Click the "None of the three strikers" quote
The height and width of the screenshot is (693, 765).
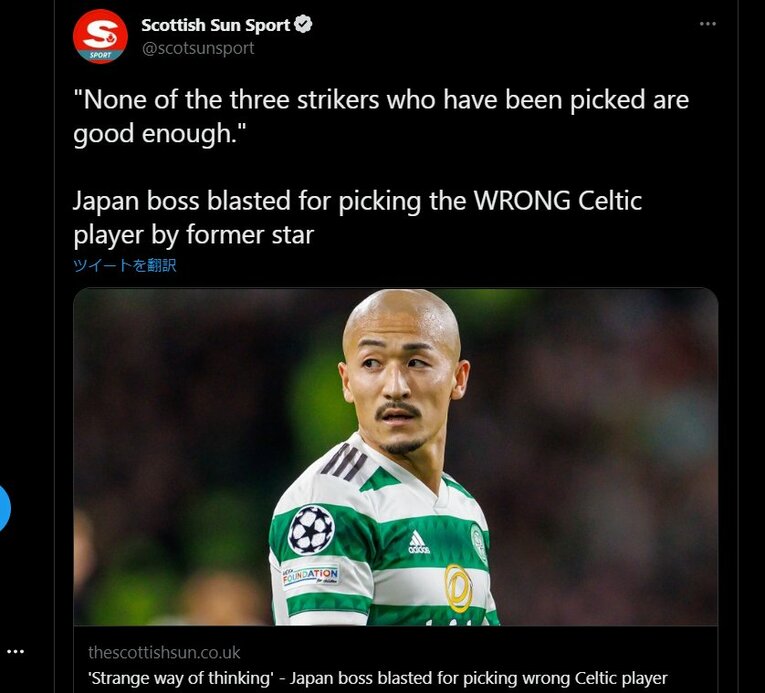[381, 116]
